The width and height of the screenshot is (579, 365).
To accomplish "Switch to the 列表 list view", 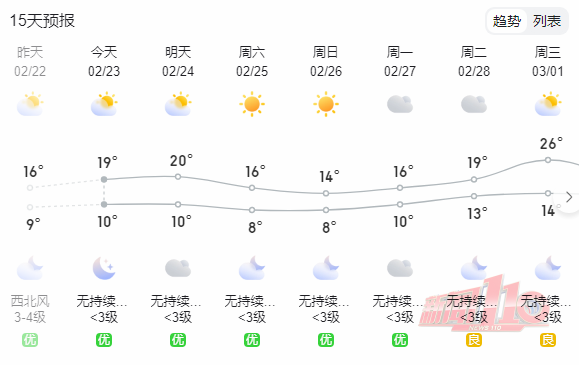I will coord(547,21).
